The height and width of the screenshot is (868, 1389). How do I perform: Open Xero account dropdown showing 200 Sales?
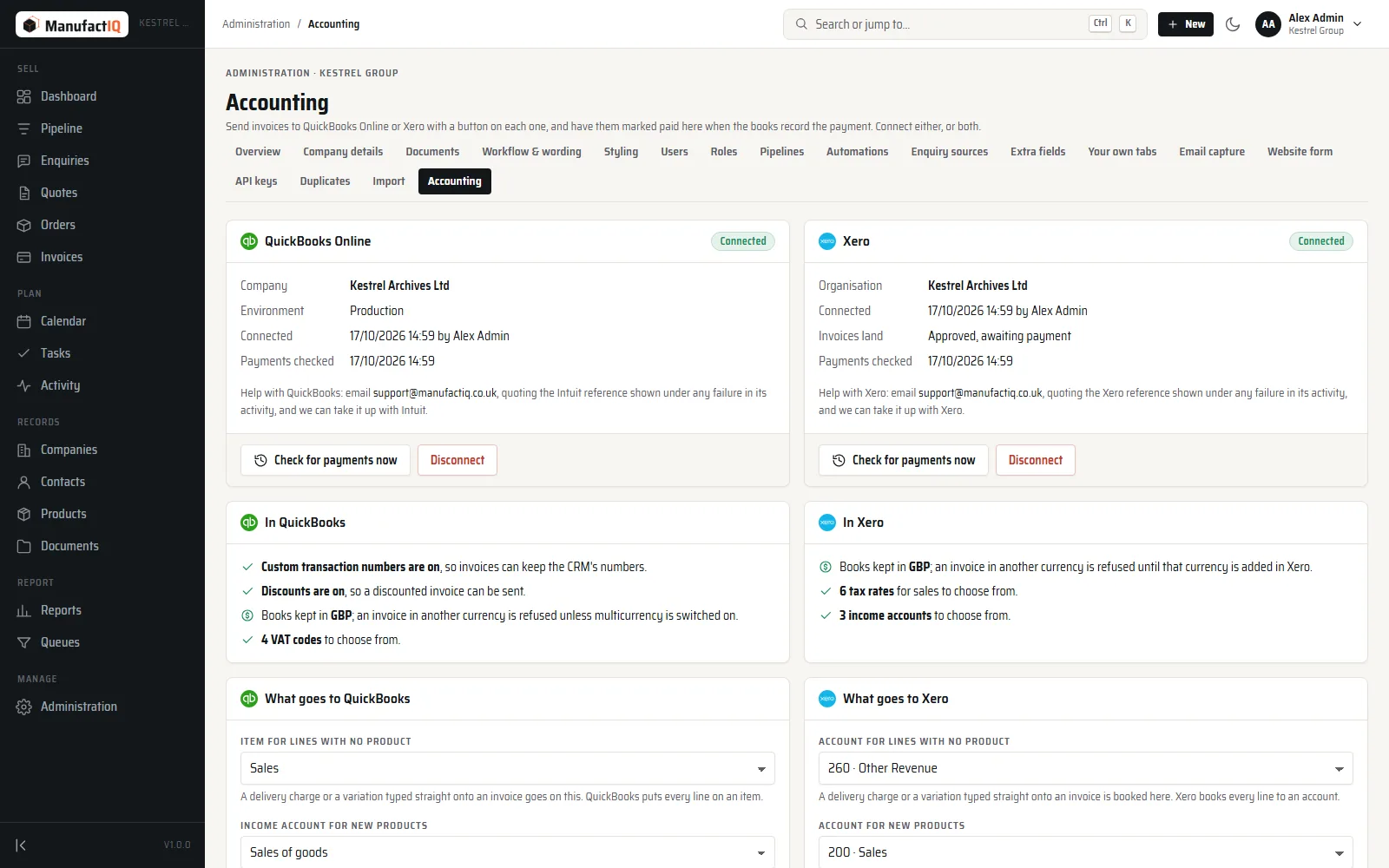click(x=1086, y=852)
